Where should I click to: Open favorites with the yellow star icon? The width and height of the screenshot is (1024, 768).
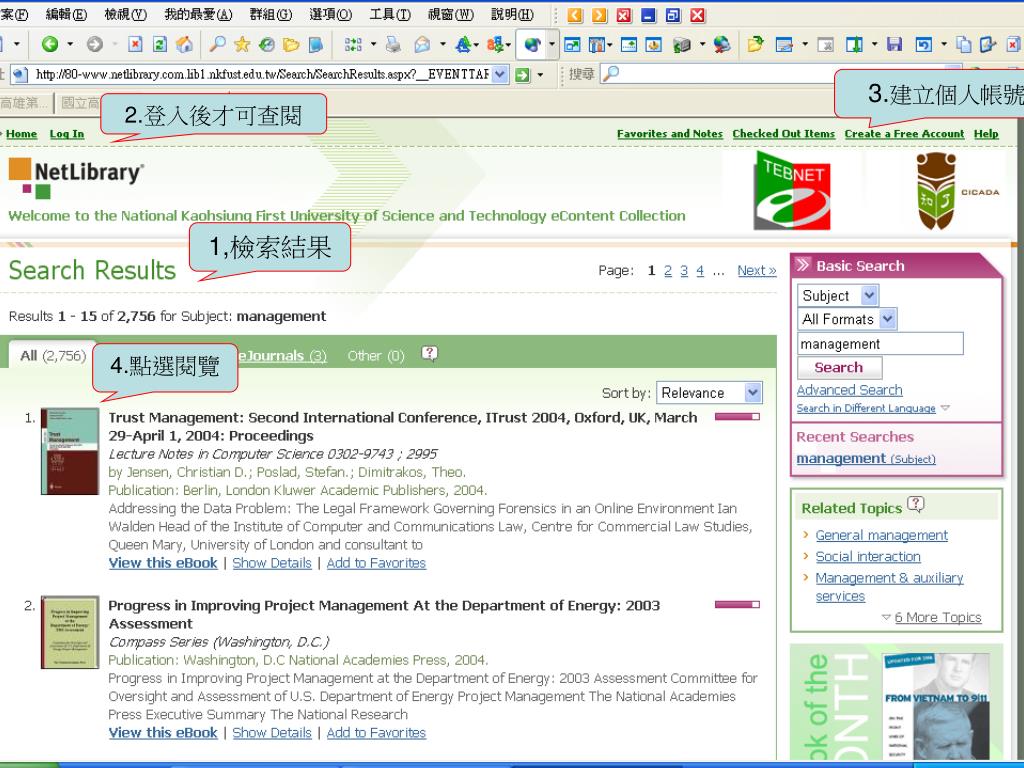point(242,44)
